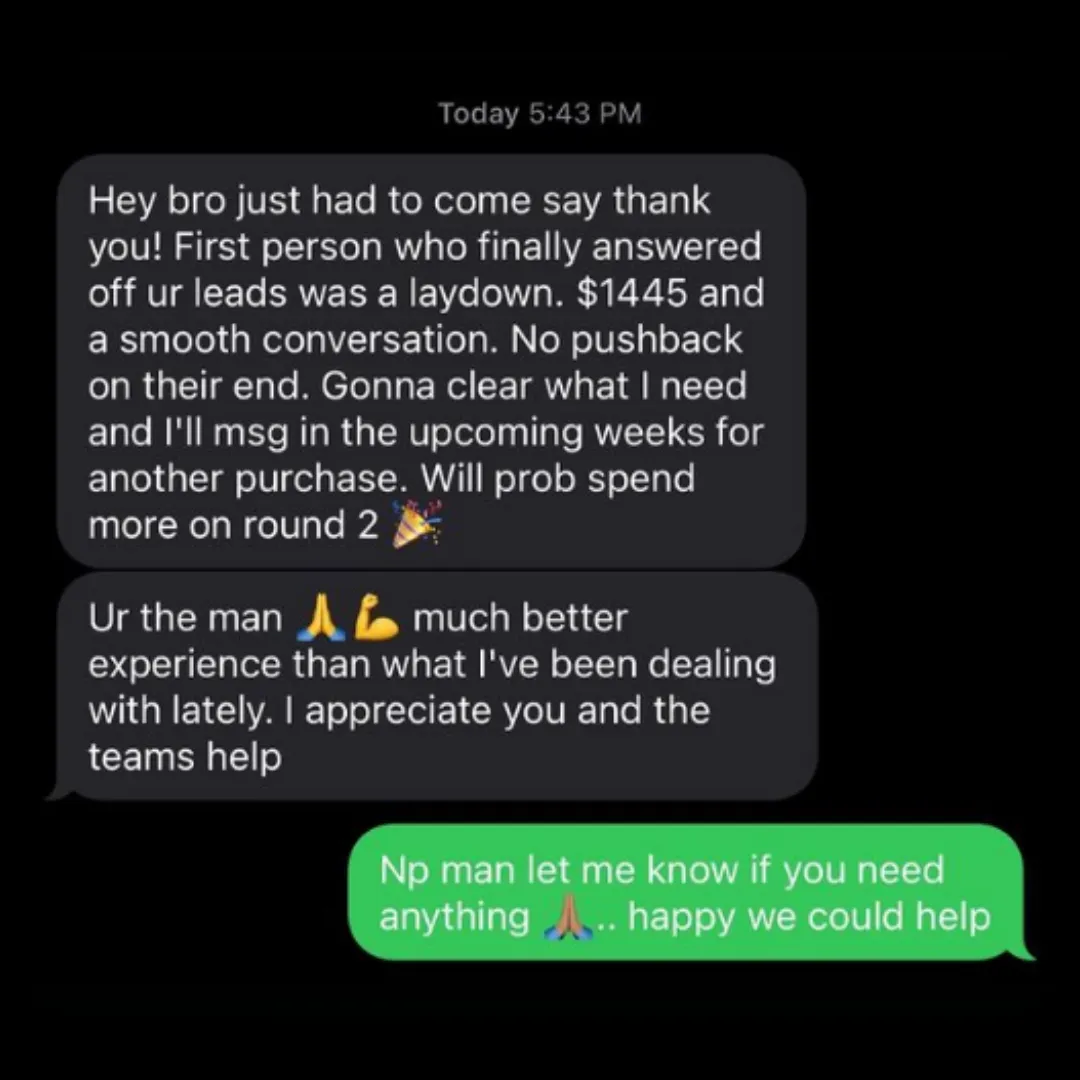Click 'another purchase' phrase
This screenshot has width=1080, height=1080.
pyautogui.click(x=243, y=479)
